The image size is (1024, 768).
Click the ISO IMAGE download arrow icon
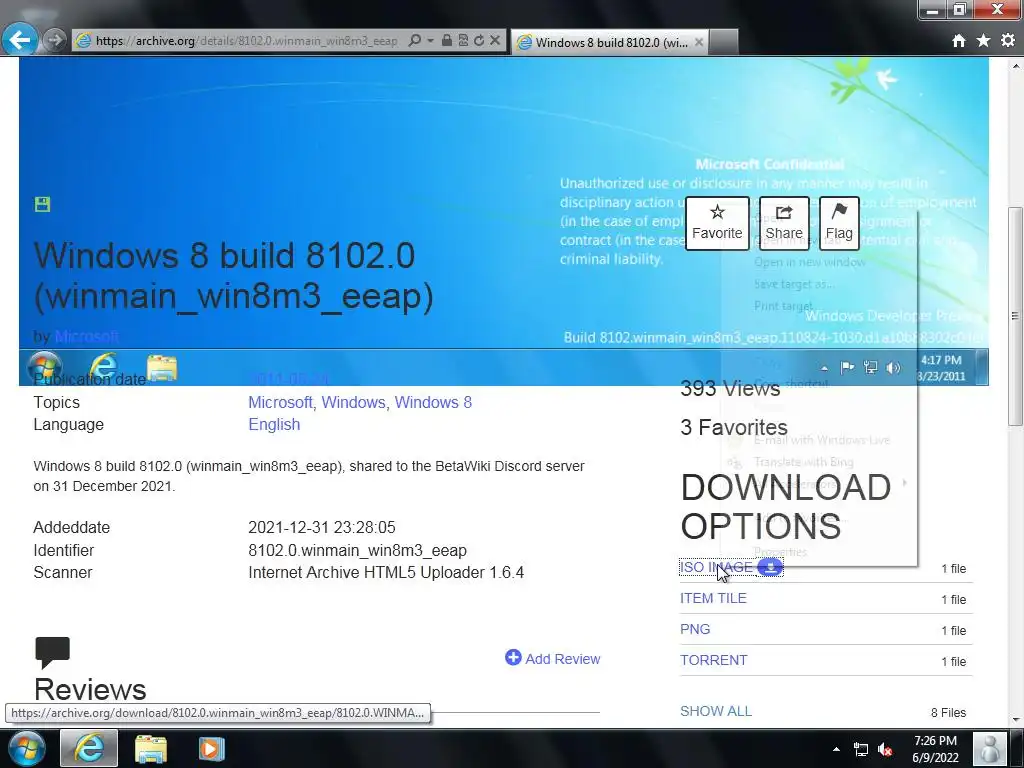pos(771,568)
